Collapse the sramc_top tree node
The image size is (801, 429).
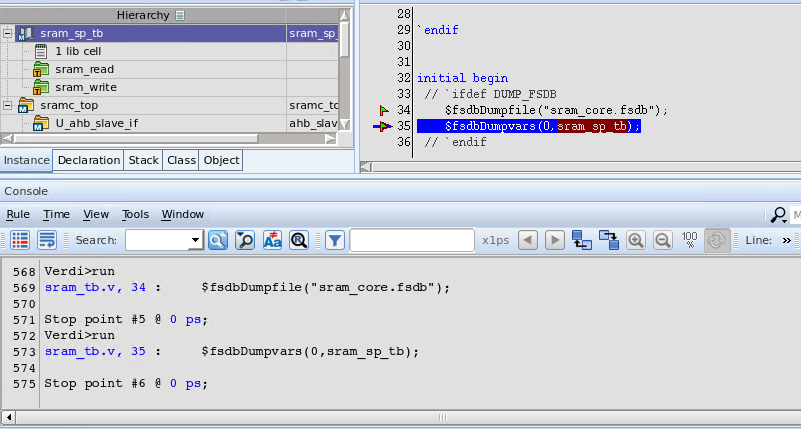tap(8, 105)
